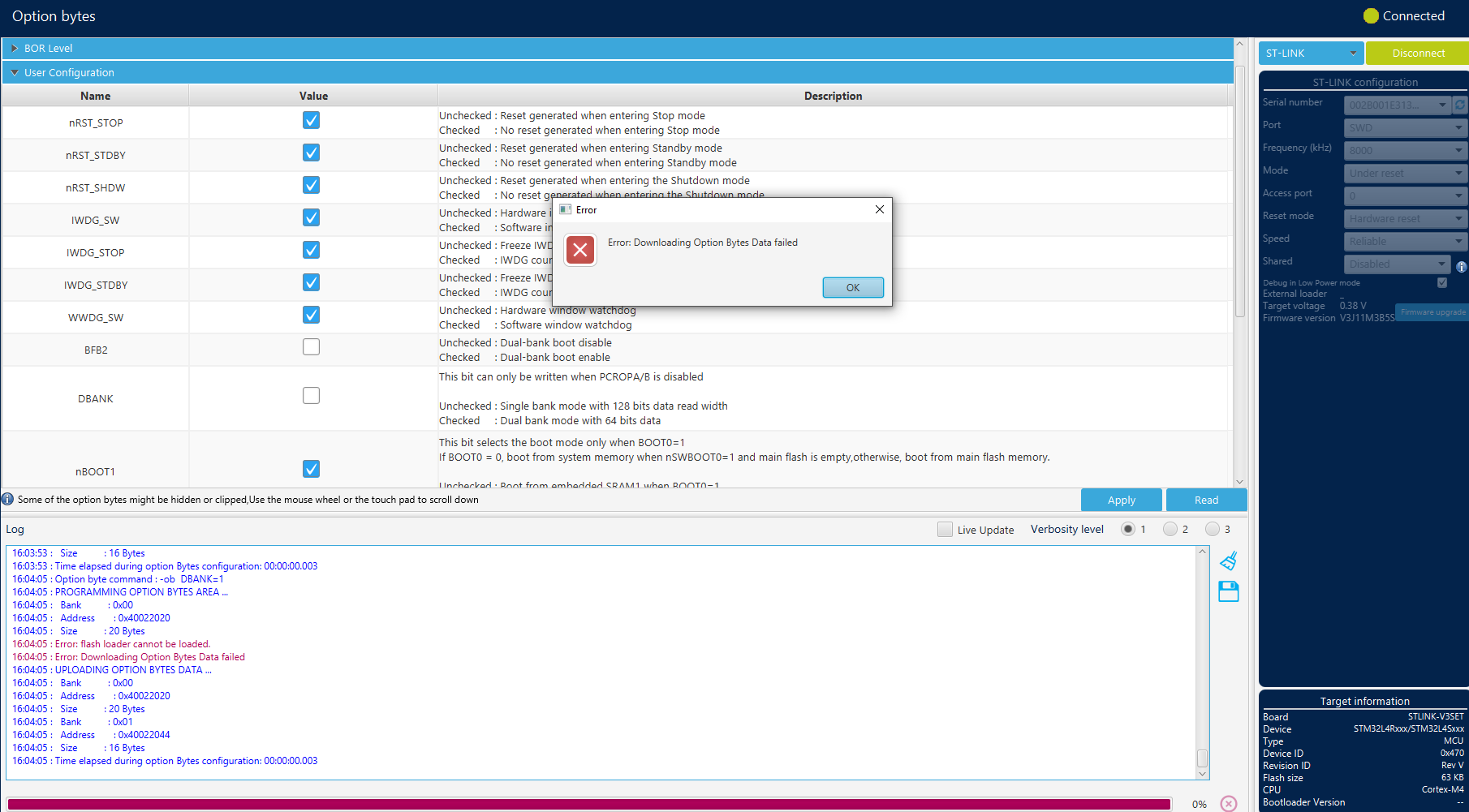This screenshot has height=812, width=1469.
Task: Refresh the ST-LINK serial number list
Action: pyautogui.click(x=1459, y=104)
